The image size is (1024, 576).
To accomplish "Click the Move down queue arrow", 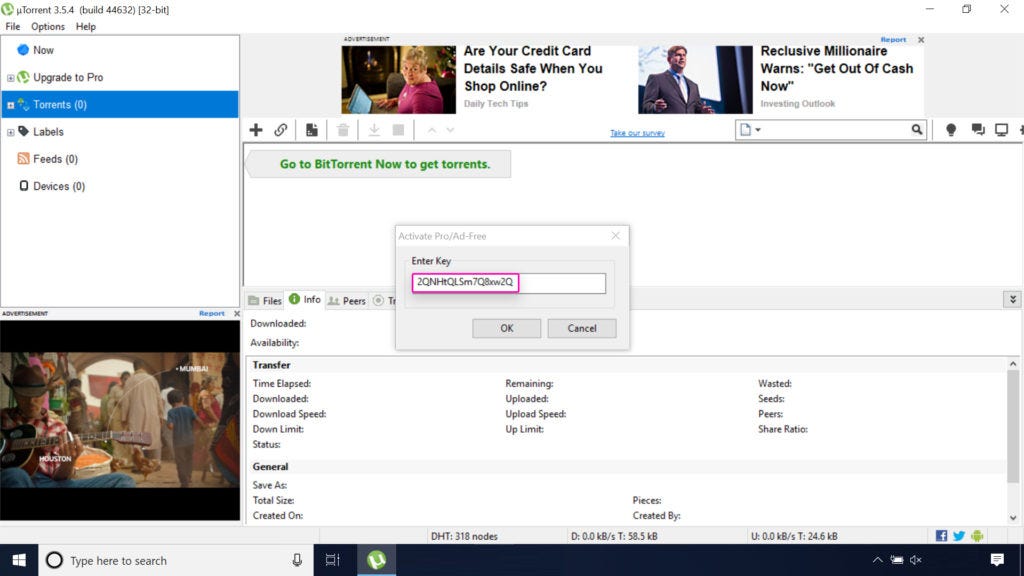I will 450,130.
